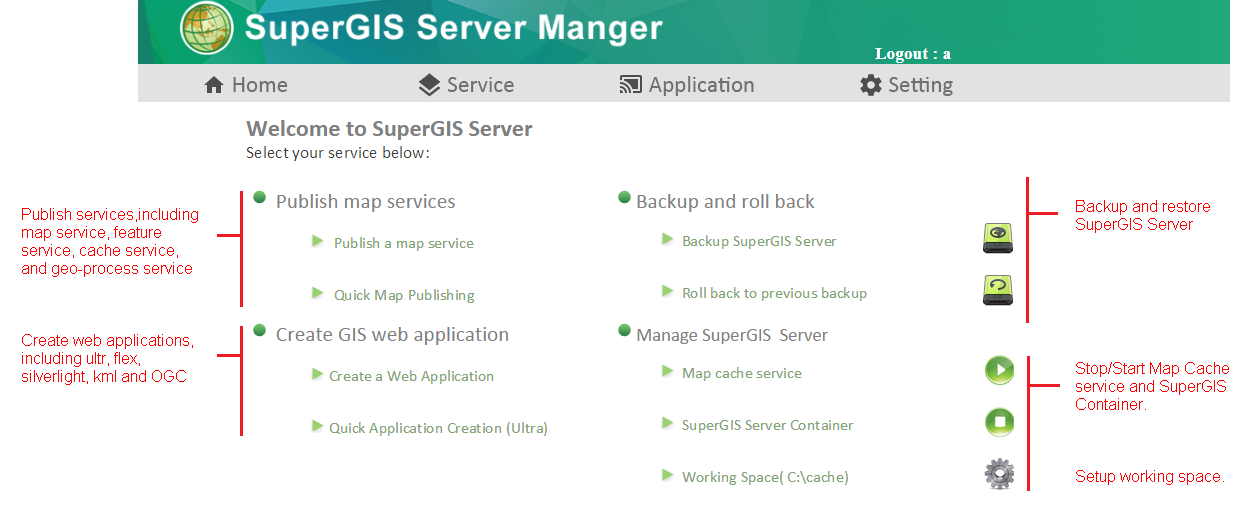Click the arrow beside Quick Application Creation
The image size is (1241, 529).
tap(318, 426)
